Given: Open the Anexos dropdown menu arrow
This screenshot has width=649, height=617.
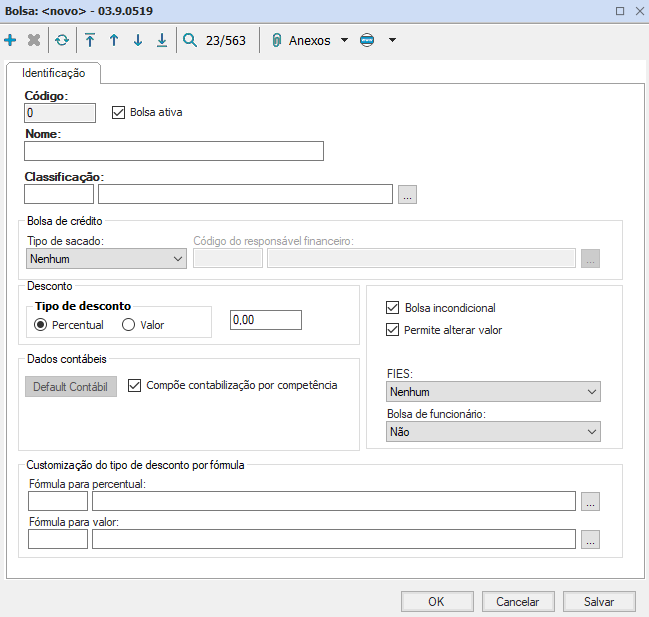Looking at the screenshot, I should pos(344,41).
